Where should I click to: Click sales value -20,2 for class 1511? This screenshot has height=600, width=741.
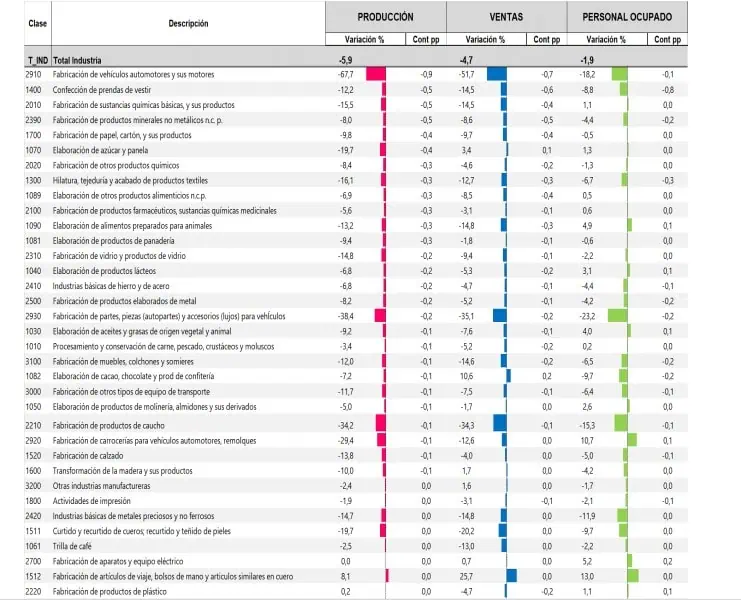tap(466, 531)
